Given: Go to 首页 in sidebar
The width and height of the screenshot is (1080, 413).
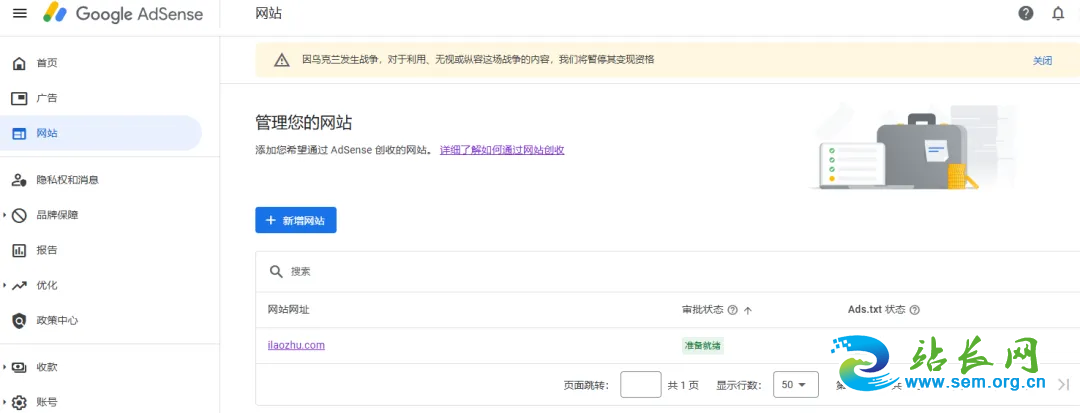Looking at the screenshot, I should click(47, 63).
